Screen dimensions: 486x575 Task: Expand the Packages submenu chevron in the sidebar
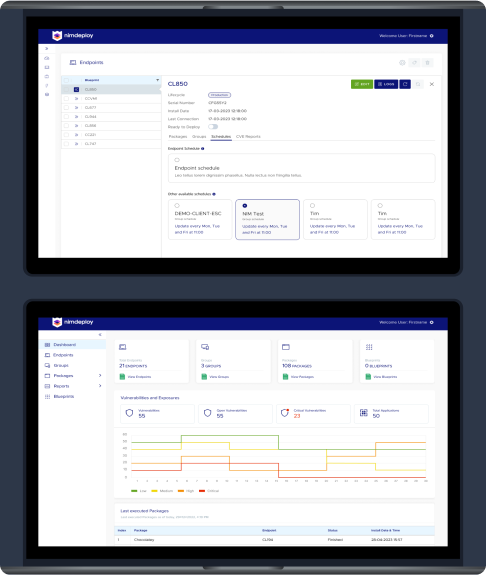coord(100,376)
